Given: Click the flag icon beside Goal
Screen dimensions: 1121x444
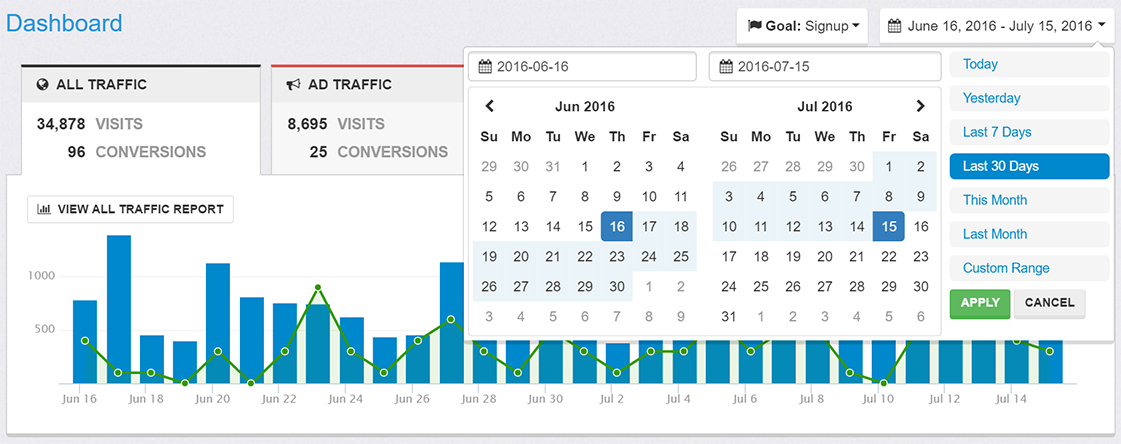Looking at the screenshot, I should click(755, 26).
